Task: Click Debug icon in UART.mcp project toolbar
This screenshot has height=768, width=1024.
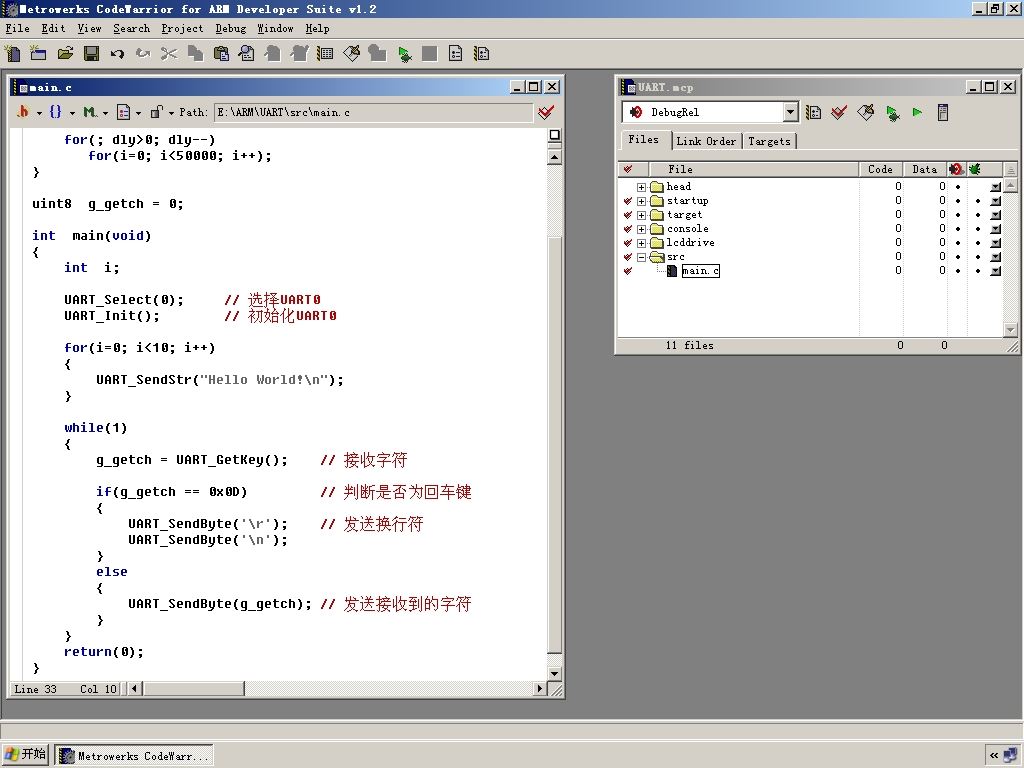Action: coord(892,112)
